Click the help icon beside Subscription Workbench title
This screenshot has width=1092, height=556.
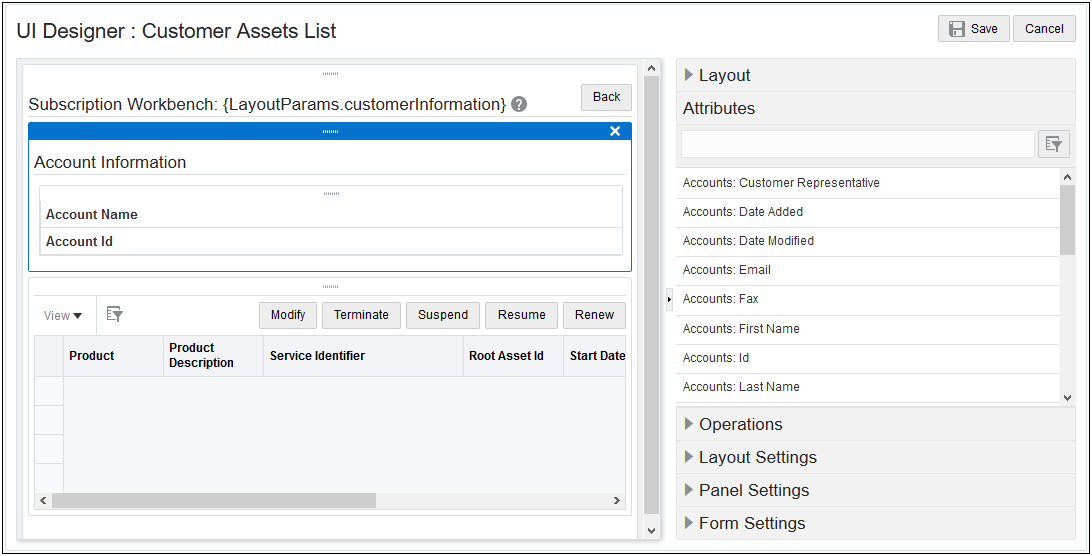point(519,104)
